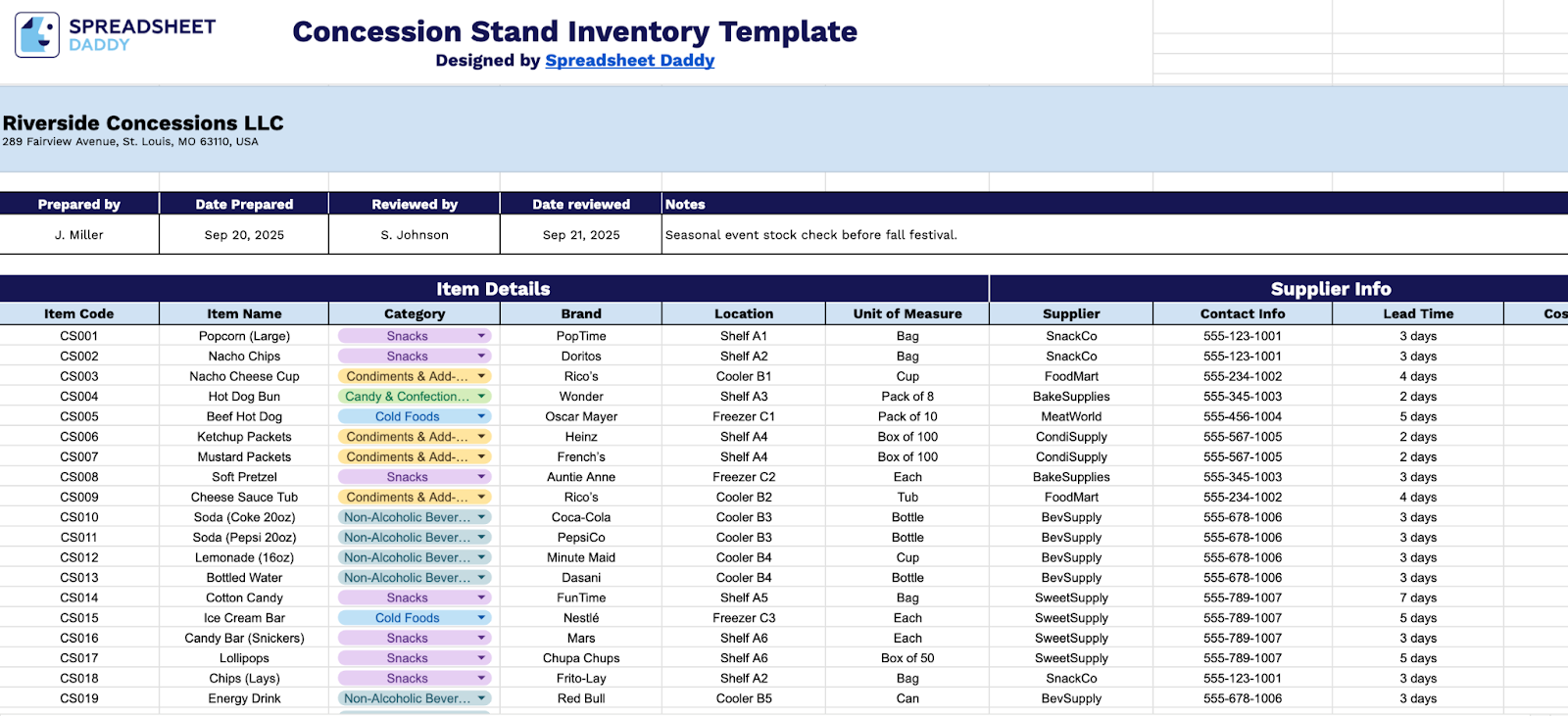Viewport: 1568px width, 716px height.
Task: Select the Item Details section header
Action: click(493, 288)
